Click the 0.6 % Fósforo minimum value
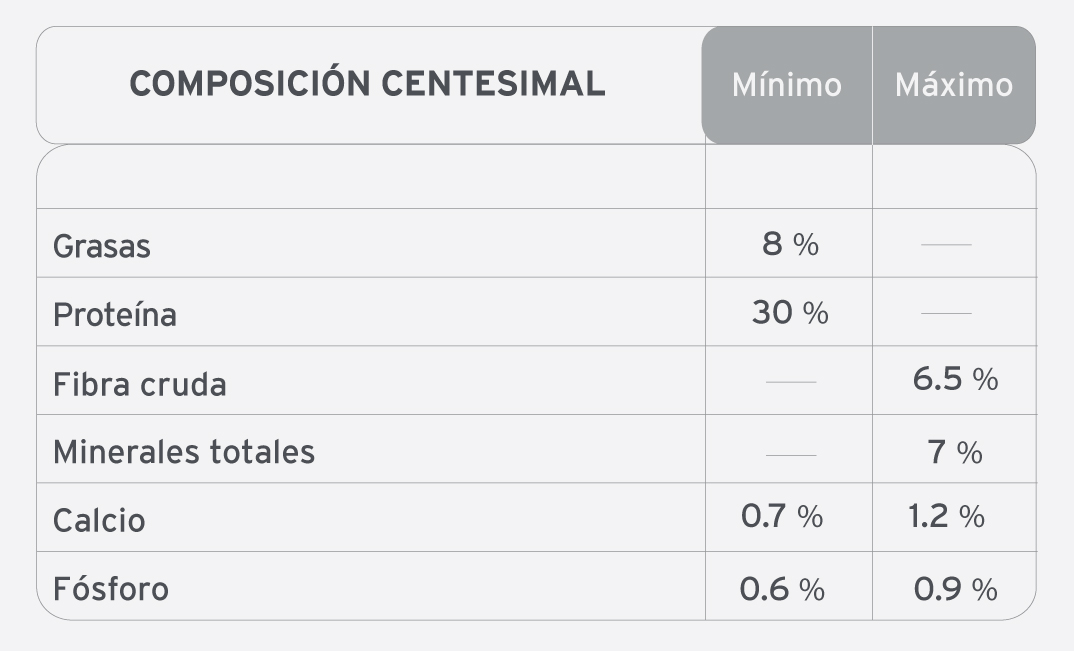1074x651 pixels. [x=782, y=589]
